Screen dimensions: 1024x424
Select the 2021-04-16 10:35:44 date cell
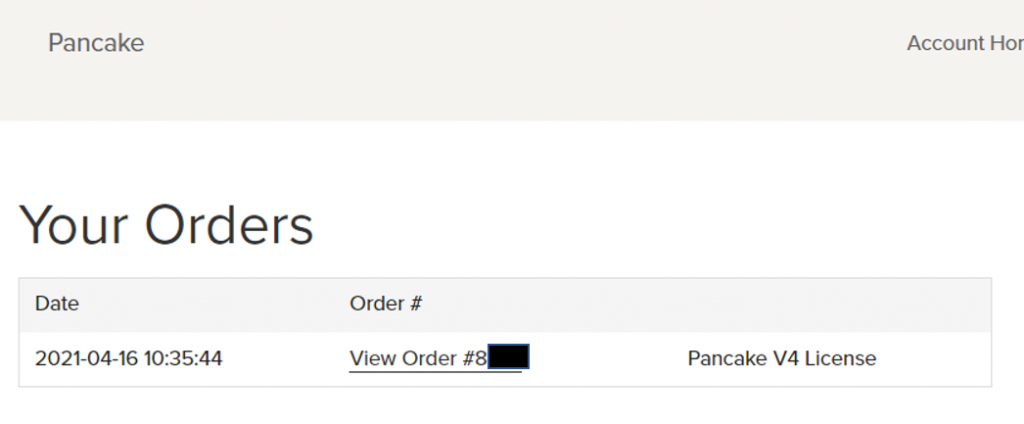click(128, 358)
